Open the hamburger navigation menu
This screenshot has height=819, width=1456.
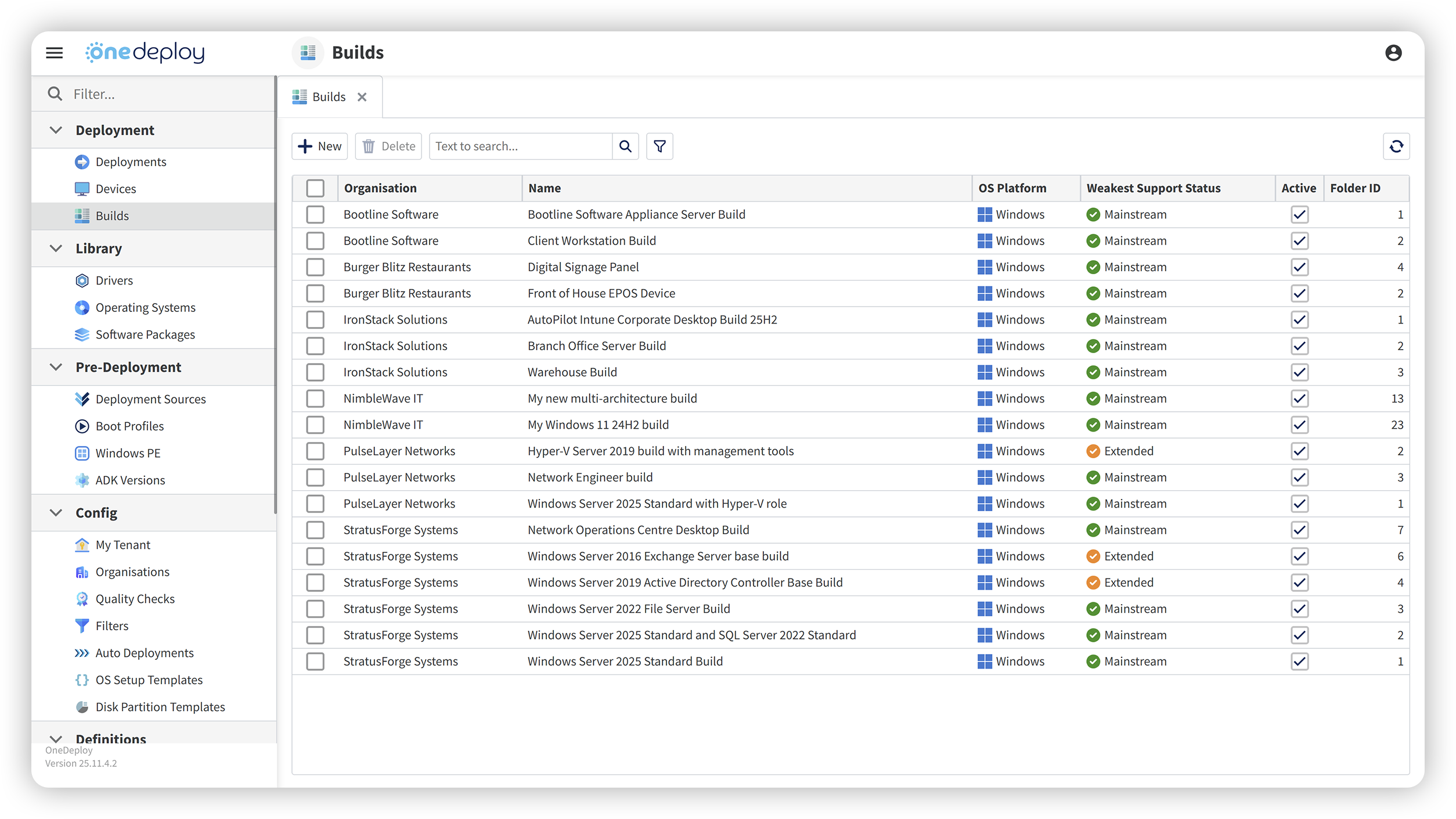(x=55, y=53)
